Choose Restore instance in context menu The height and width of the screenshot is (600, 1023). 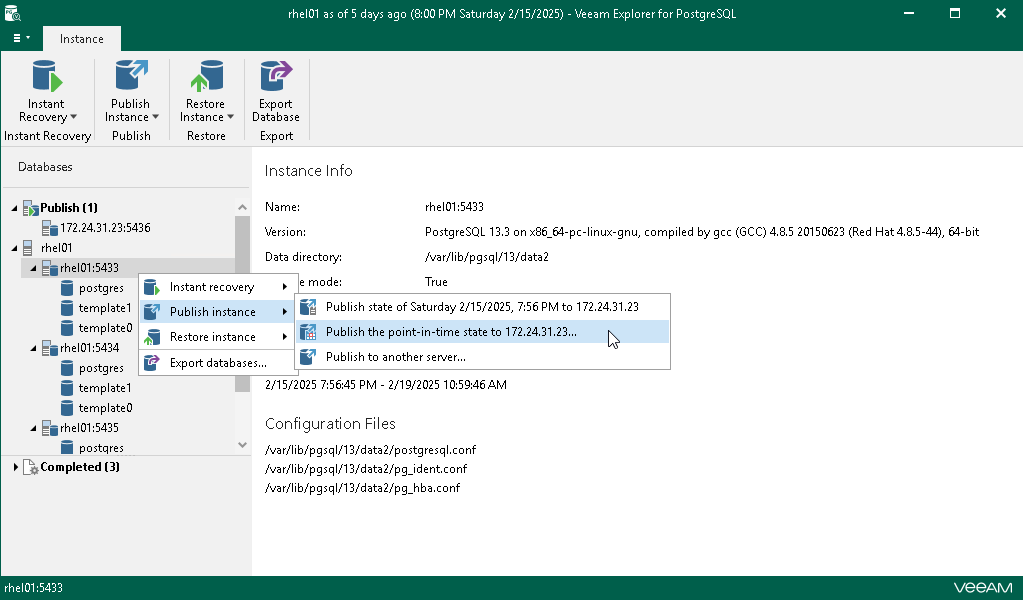coord(219,337)
